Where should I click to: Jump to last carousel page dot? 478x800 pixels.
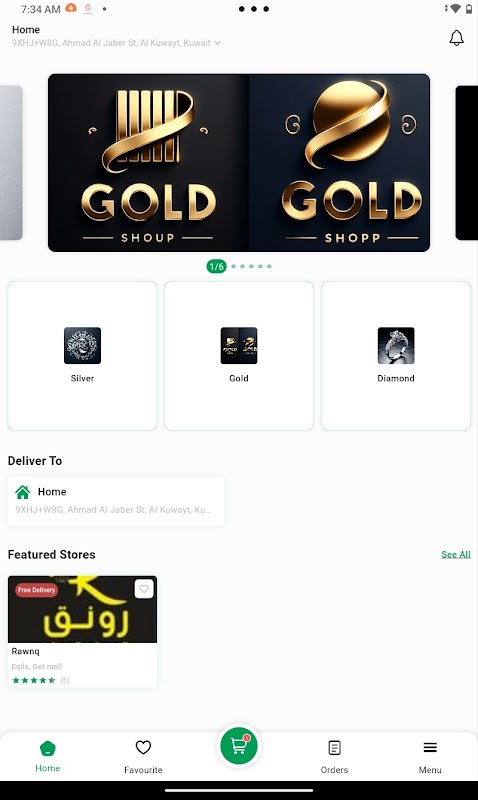tap(269, 266)
